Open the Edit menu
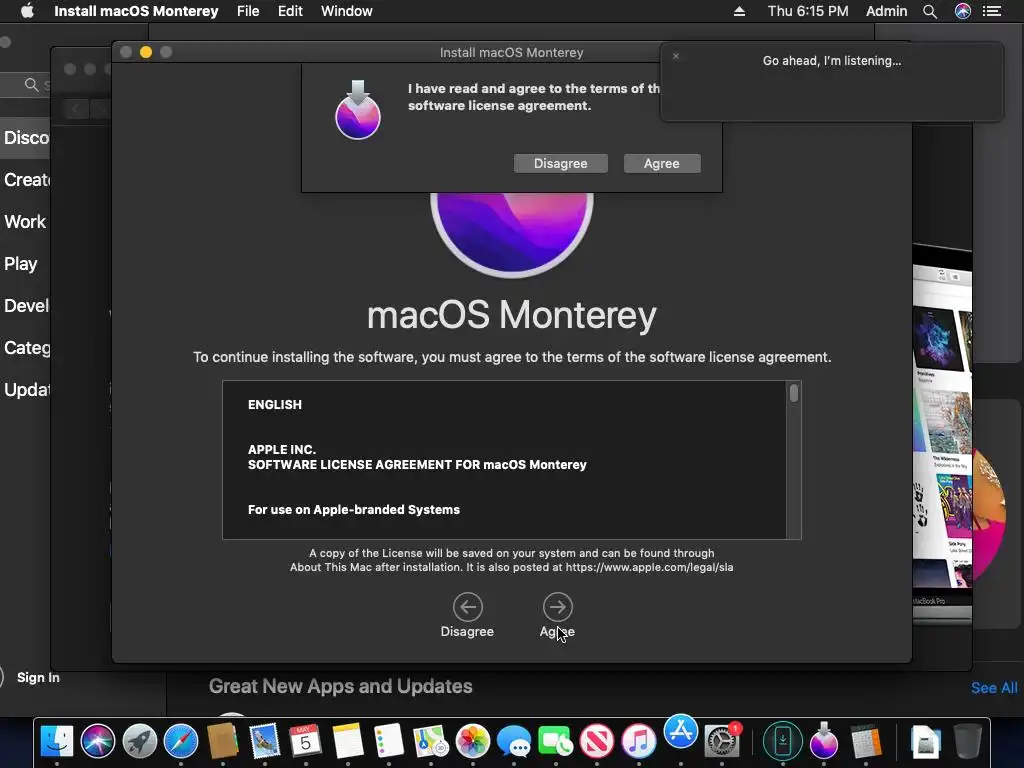1024x768 pixels. coord(290,11)
